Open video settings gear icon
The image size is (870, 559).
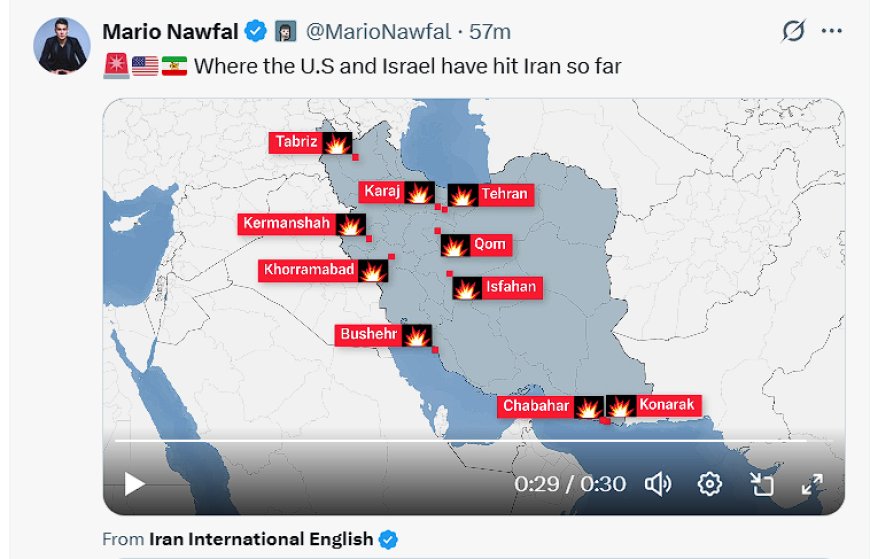pos(710,484)
